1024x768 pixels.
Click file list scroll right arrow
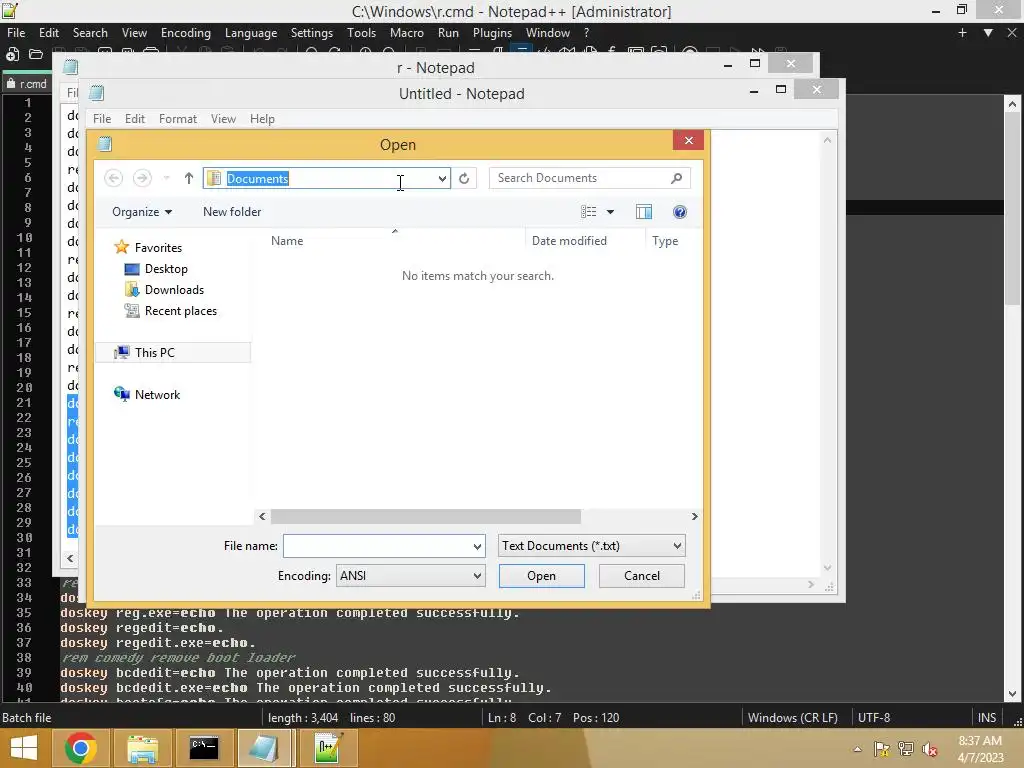point(694,517)
